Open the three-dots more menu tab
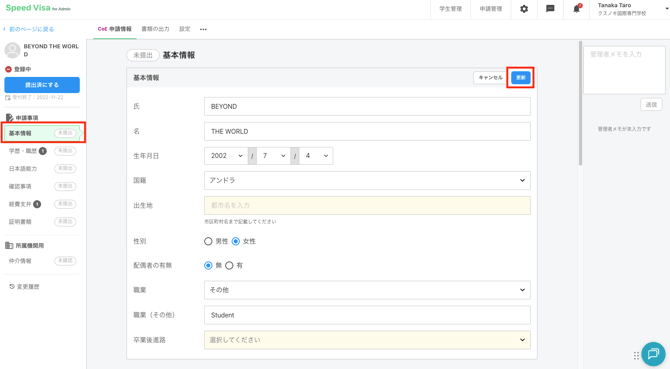Screen dimensions: 670x369 click(x=203, y=29)
